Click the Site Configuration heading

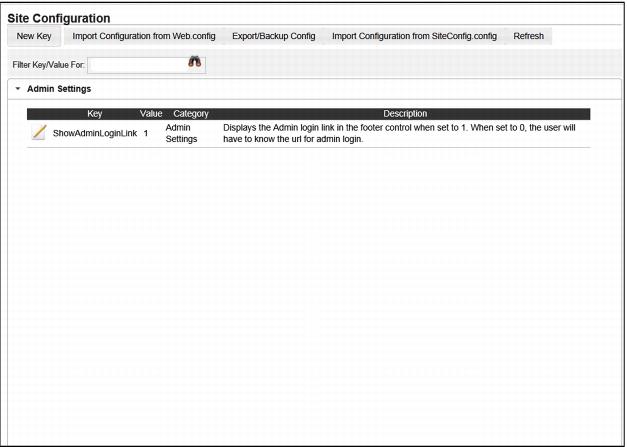tap(59, 18)
